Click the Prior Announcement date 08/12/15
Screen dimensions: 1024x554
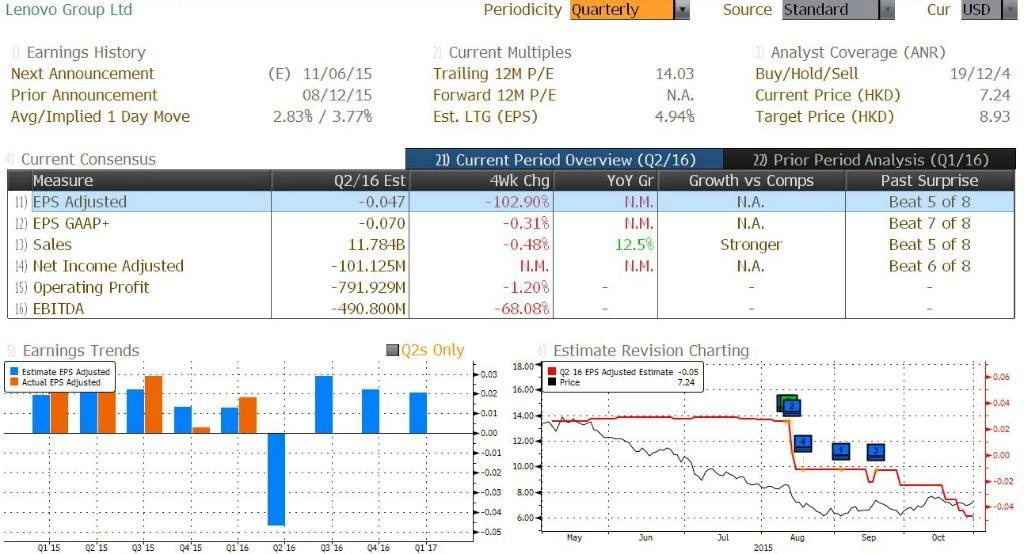[337, 95]
